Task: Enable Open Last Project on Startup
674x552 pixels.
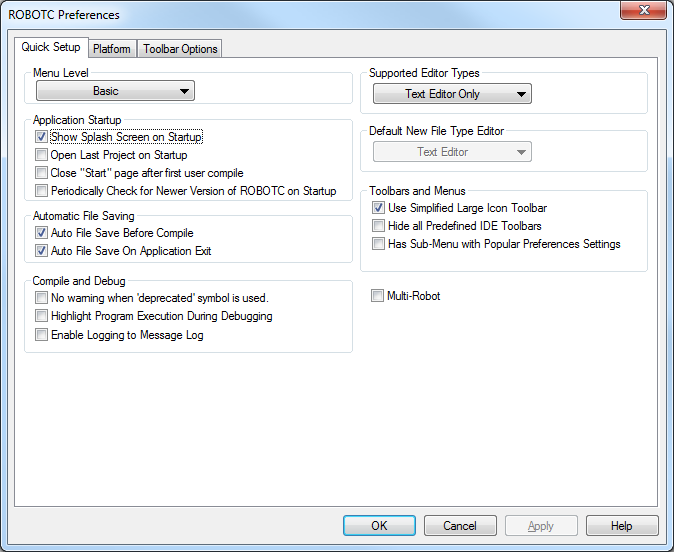Action: coord(41,155)
